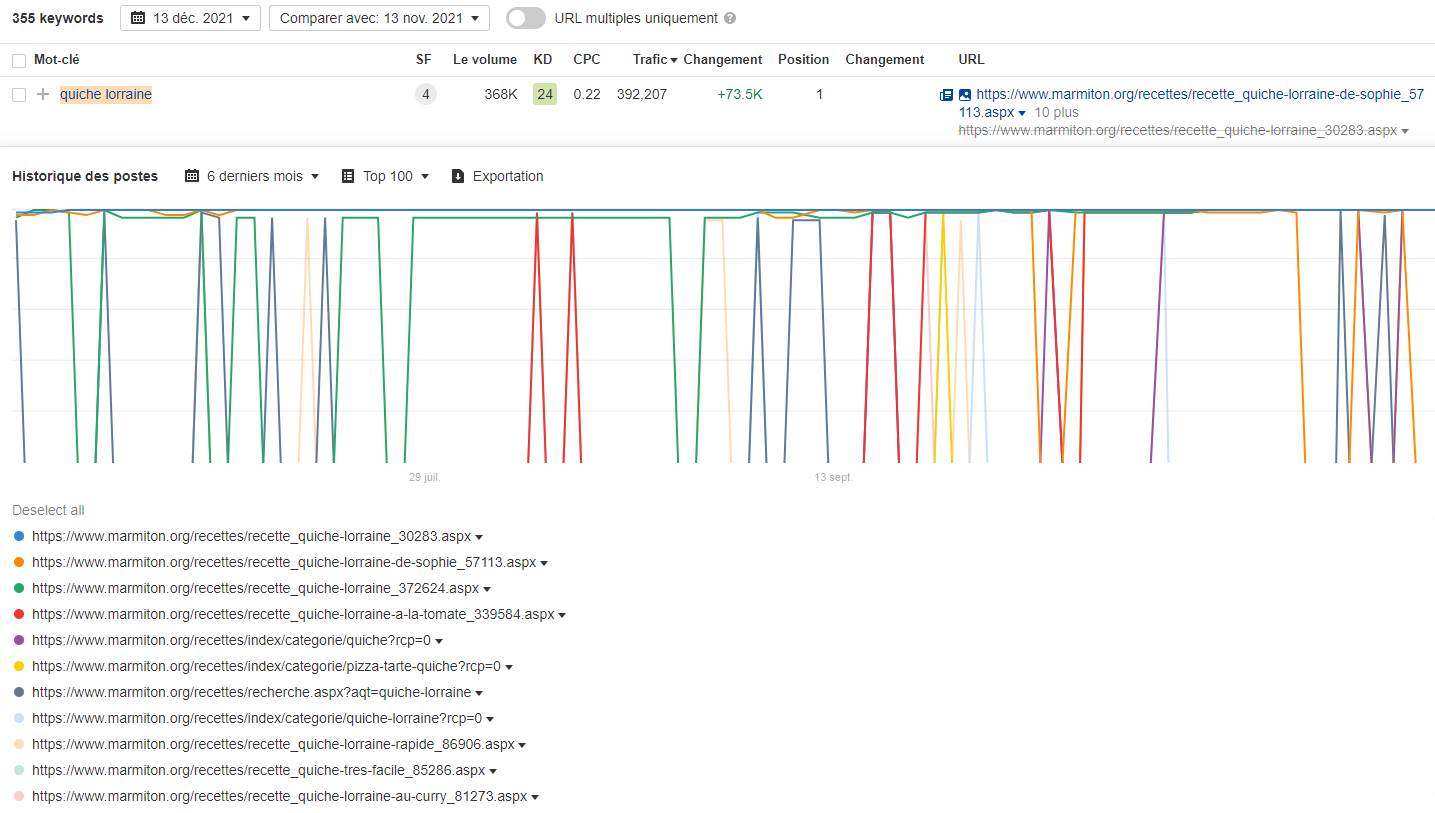This screenshot has width=1435, height=813.
Task: Toggle the blue quiche-lorraine_30283 legend dot
Action: tap(18, 536)
